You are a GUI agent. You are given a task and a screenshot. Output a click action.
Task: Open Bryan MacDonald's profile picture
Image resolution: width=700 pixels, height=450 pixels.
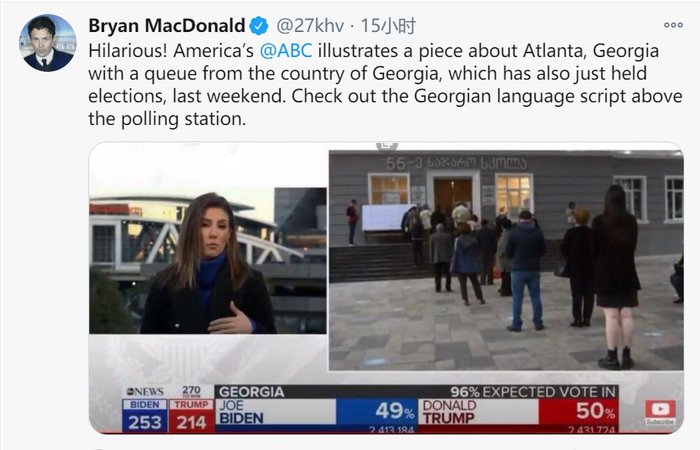coord(48,43)
